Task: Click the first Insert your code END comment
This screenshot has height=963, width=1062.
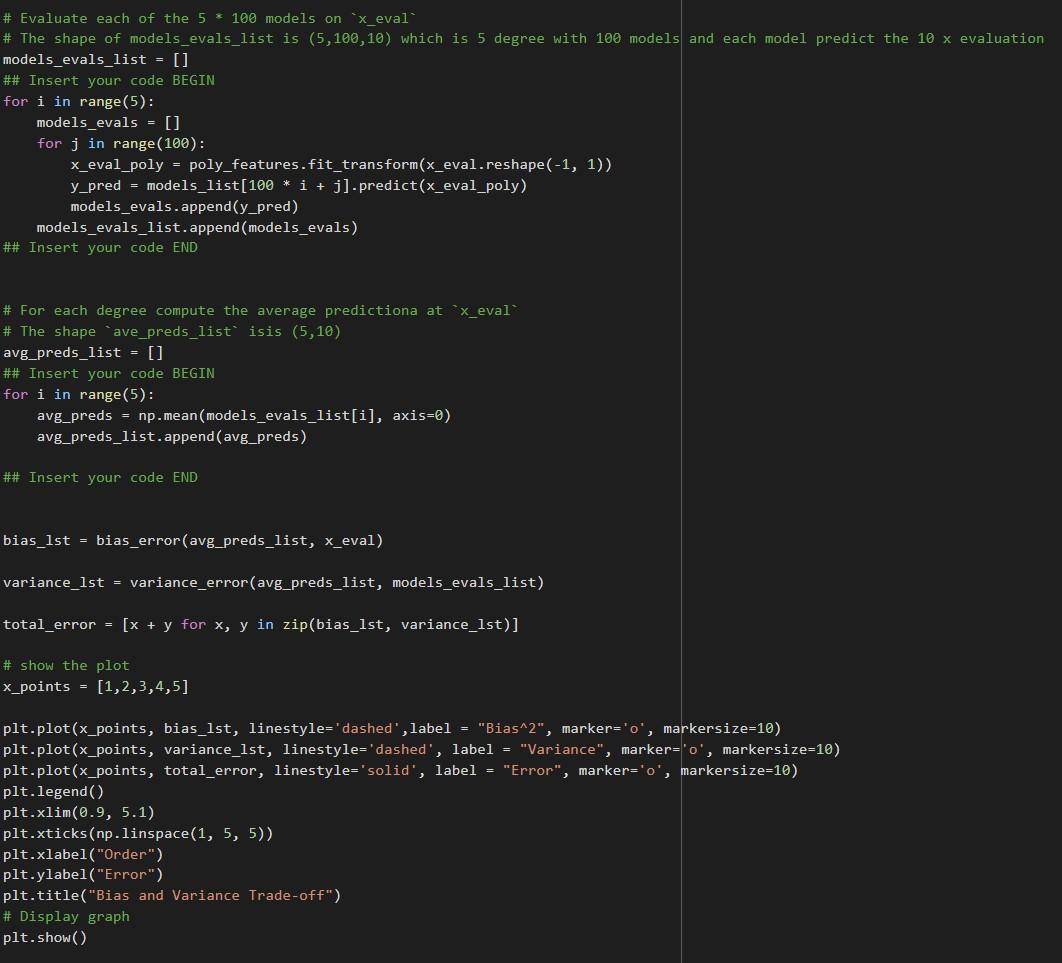Action: (100, 247)
